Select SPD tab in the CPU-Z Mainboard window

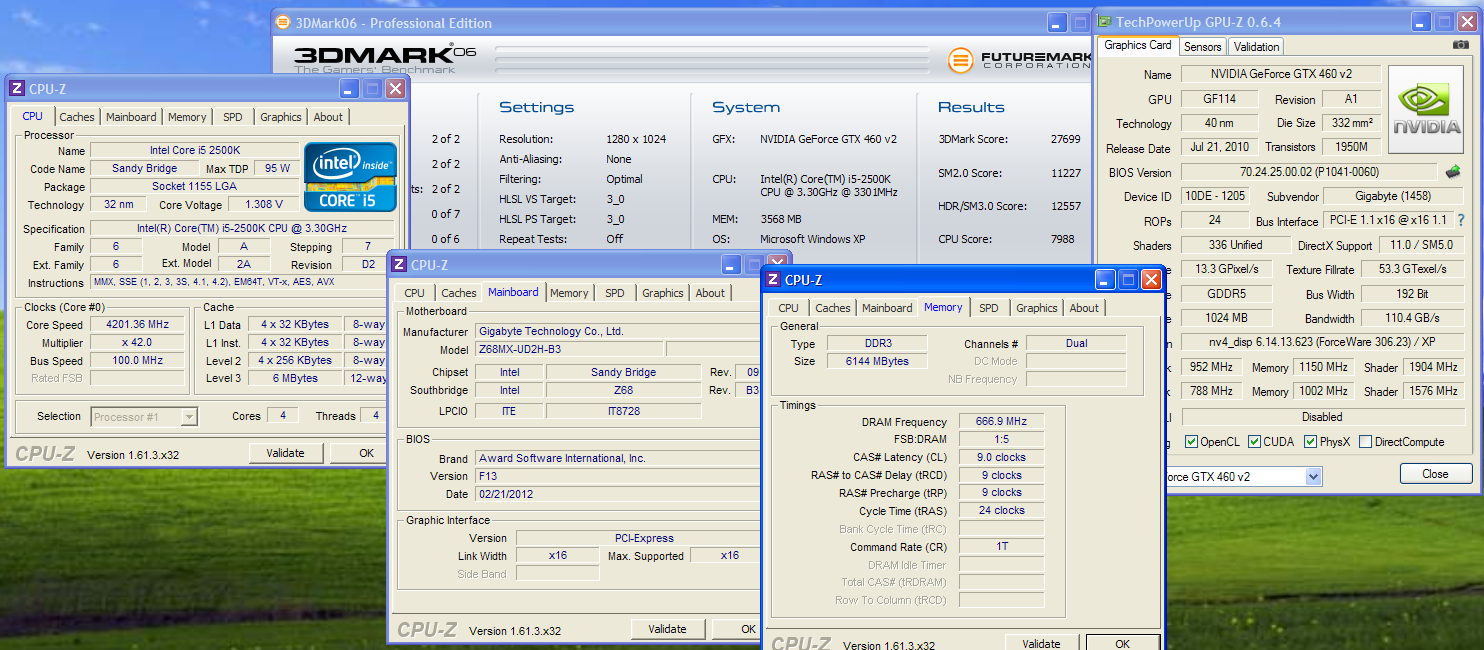tap(615, 293)
